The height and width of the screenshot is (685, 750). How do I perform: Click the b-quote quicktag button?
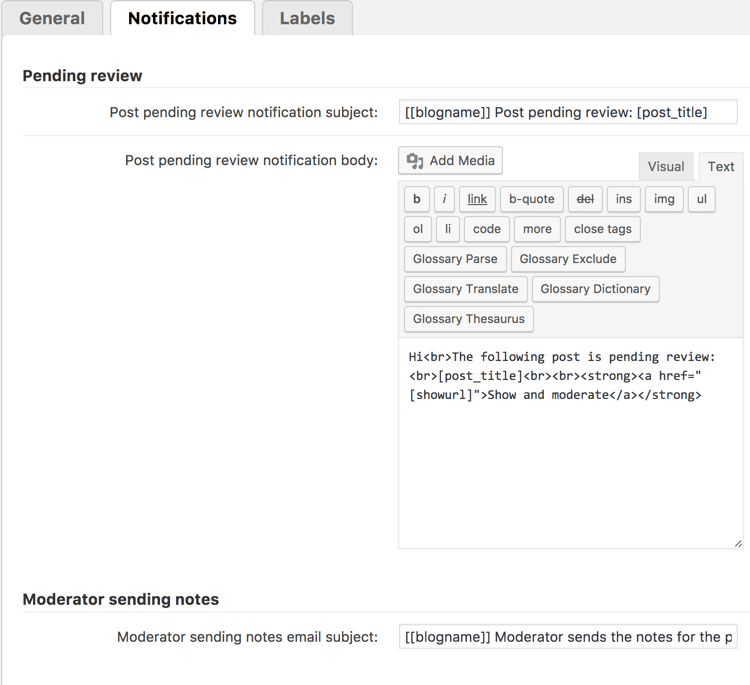pyautogui.click(x=531, y=199)
